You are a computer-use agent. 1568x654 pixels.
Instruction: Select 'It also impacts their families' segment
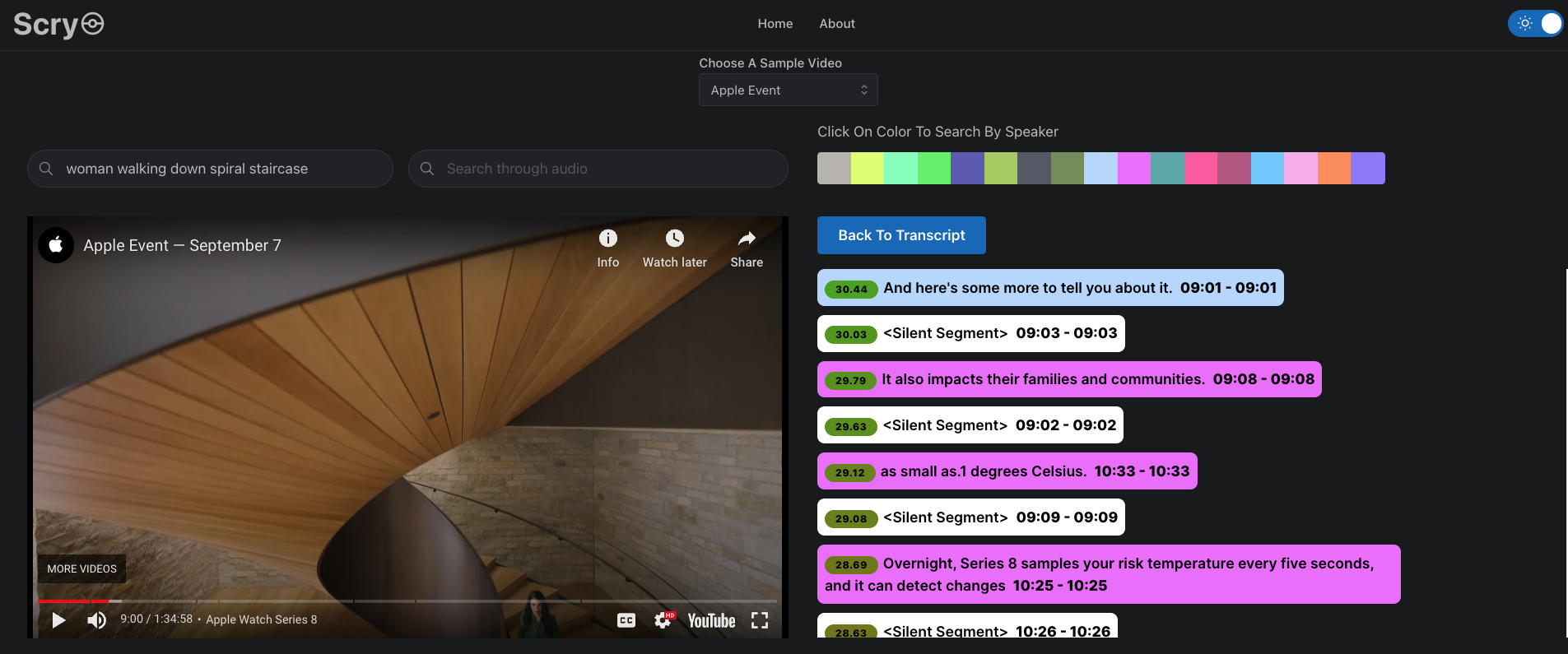click(1069, 379)
